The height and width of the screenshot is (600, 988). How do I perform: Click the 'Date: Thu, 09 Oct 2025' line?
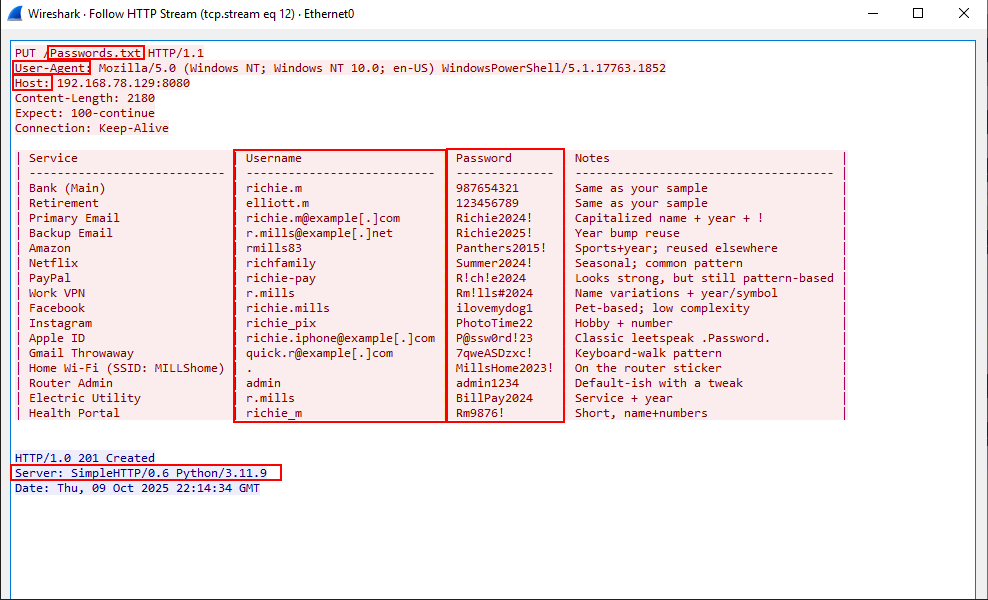click(137, 488)
